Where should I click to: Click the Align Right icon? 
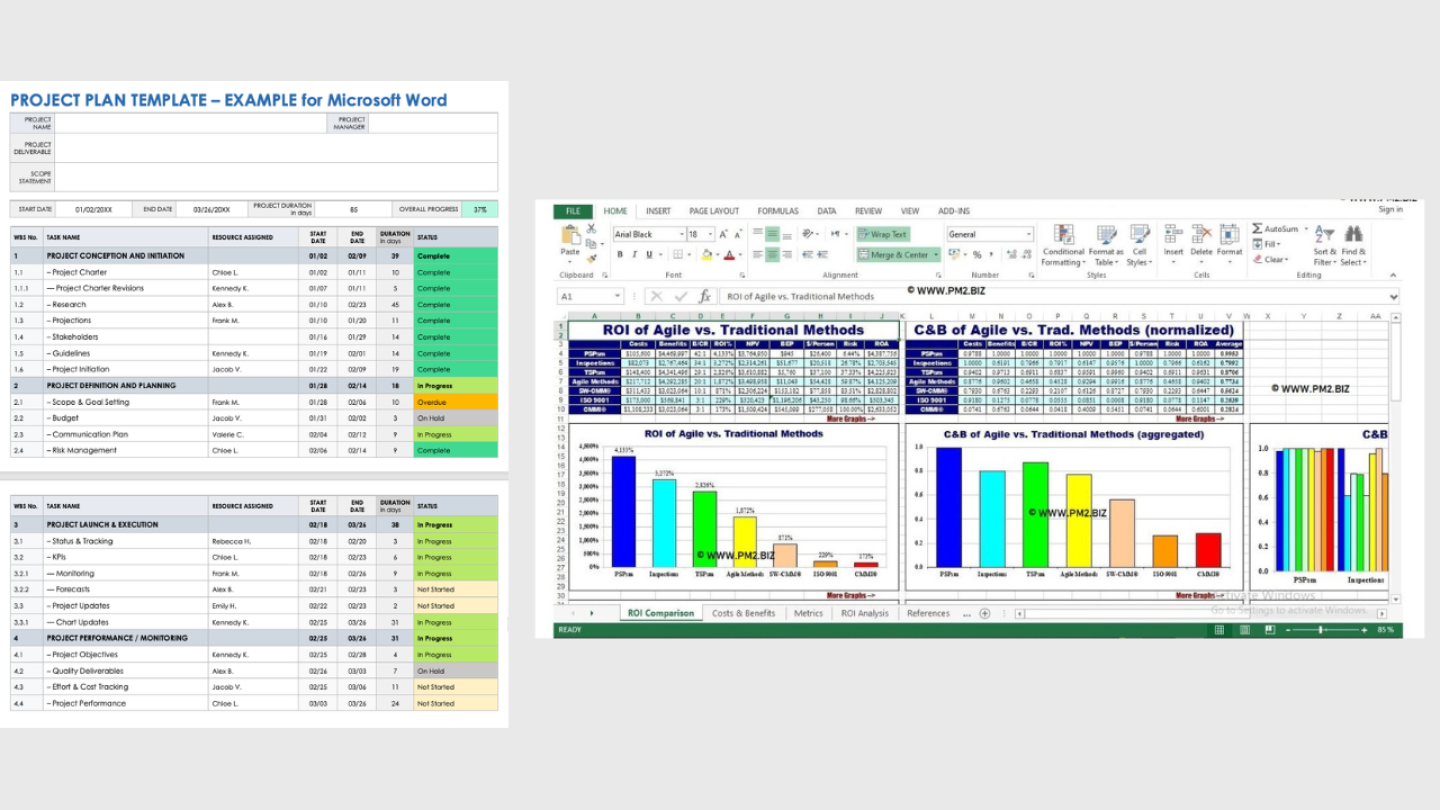pyautogui.click(x=787, y=254)
